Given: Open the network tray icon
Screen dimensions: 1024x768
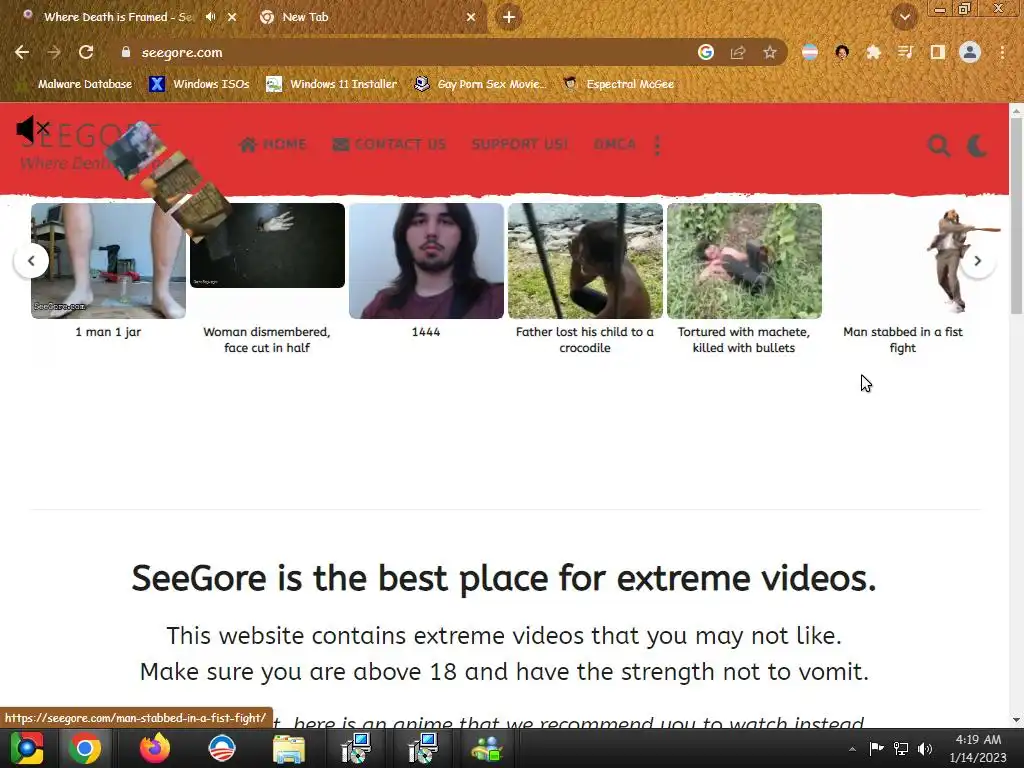Looking at the screenshot, I should [x=901, y=748].
